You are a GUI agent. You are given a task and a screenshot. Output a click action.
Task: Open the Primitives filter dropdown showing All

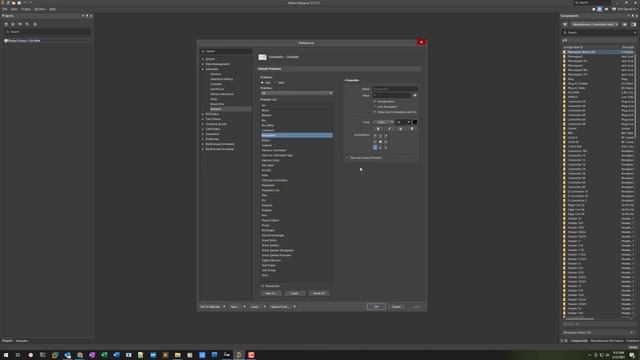(x=297, y=93)
